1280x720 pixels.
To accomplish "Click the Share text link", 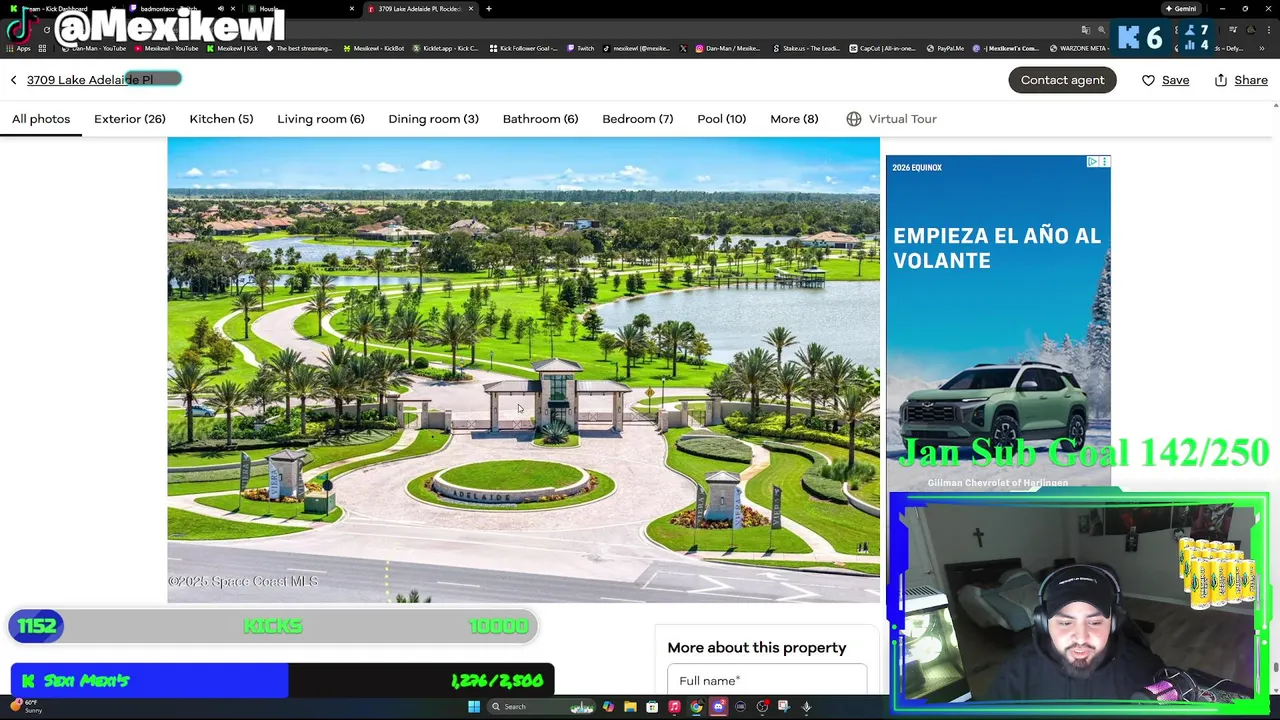I will [x=1251, y=80].
